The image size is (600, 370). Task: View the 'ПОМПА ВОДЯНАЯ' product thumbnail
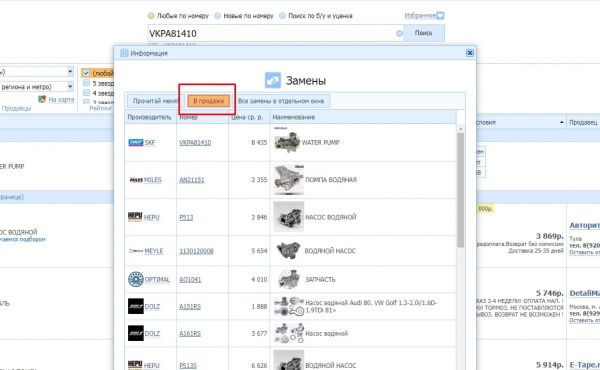[x=289, y=180]
